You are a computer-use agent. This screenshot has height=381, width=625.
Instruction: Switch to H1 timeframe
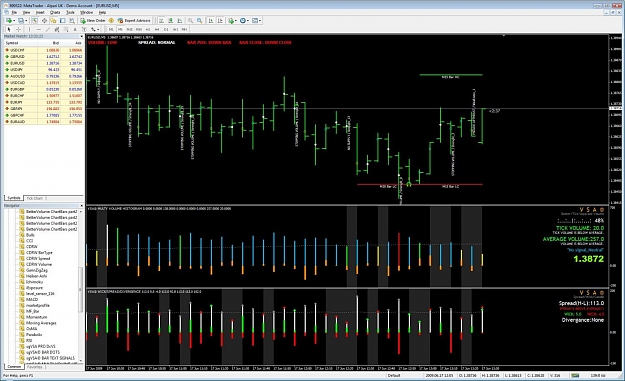148,29
